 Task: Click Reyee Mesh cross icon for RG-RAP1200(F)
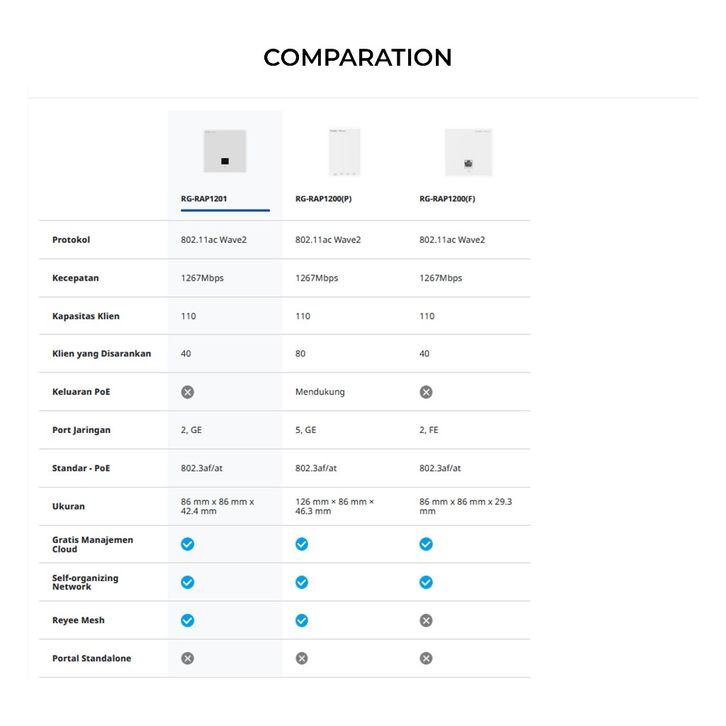tap(426, 620)
